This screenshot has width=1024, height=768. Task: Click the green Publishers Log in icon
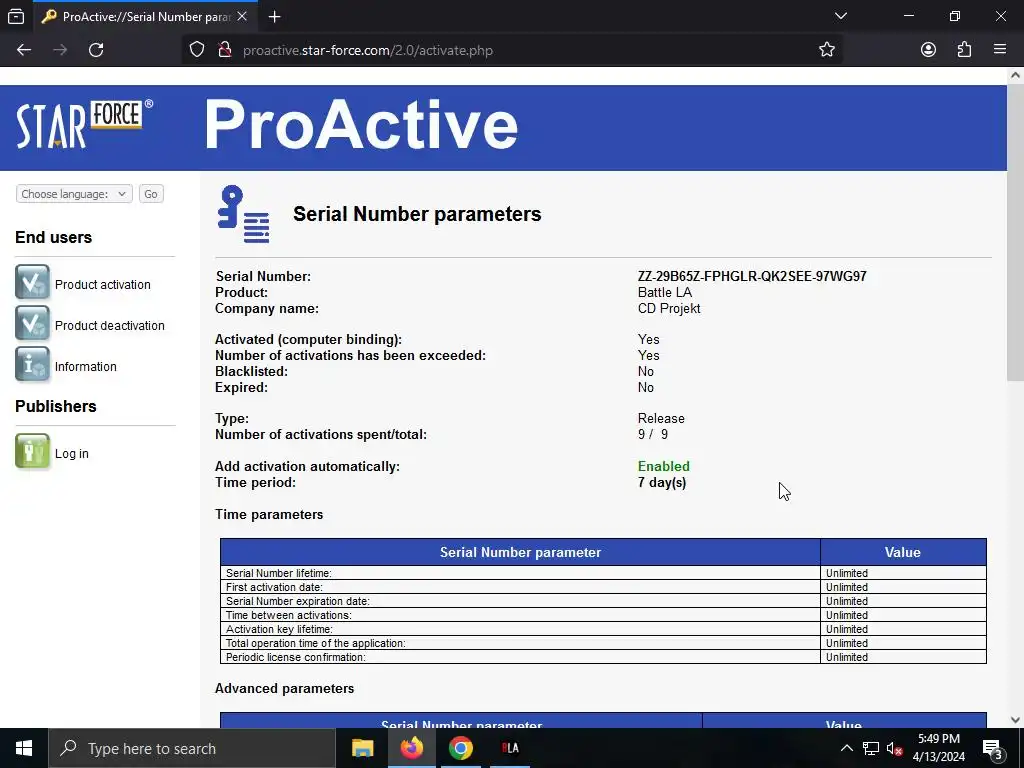click(x=32, y=451)
